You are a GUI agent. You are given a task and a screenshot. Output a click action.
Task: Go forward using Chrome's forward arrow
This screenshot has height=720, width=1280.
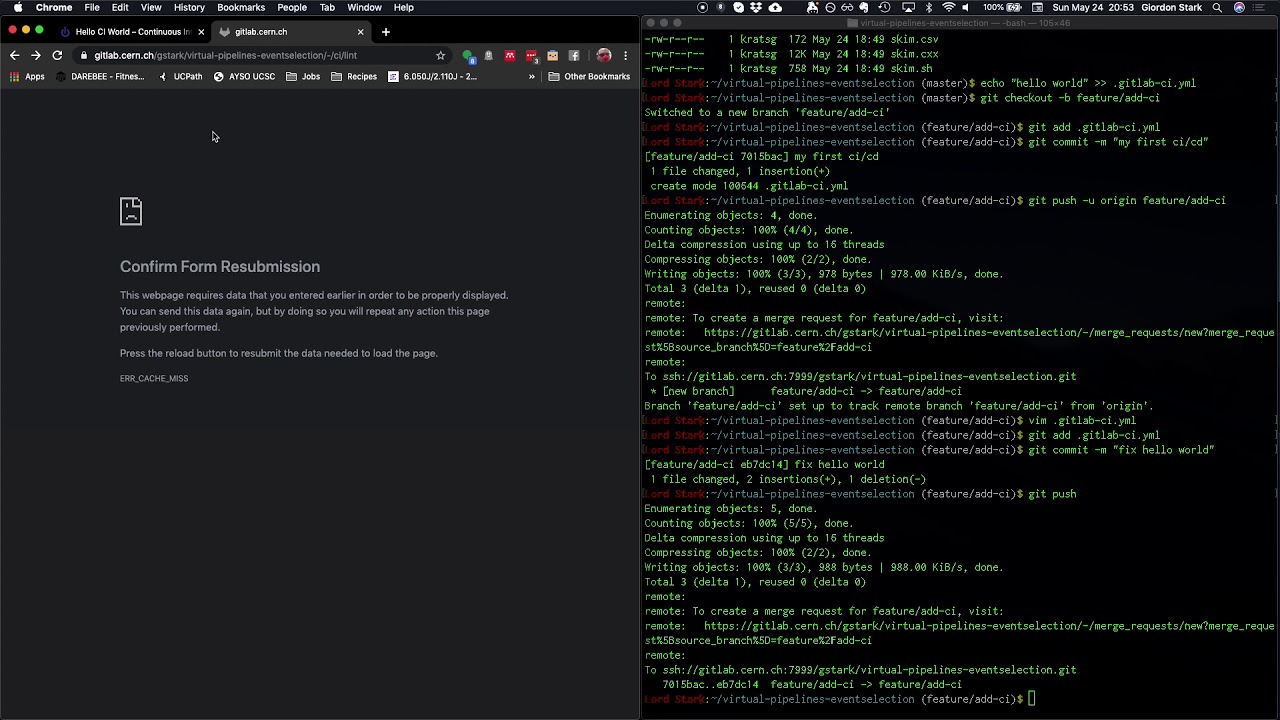[x=36, y=56]
